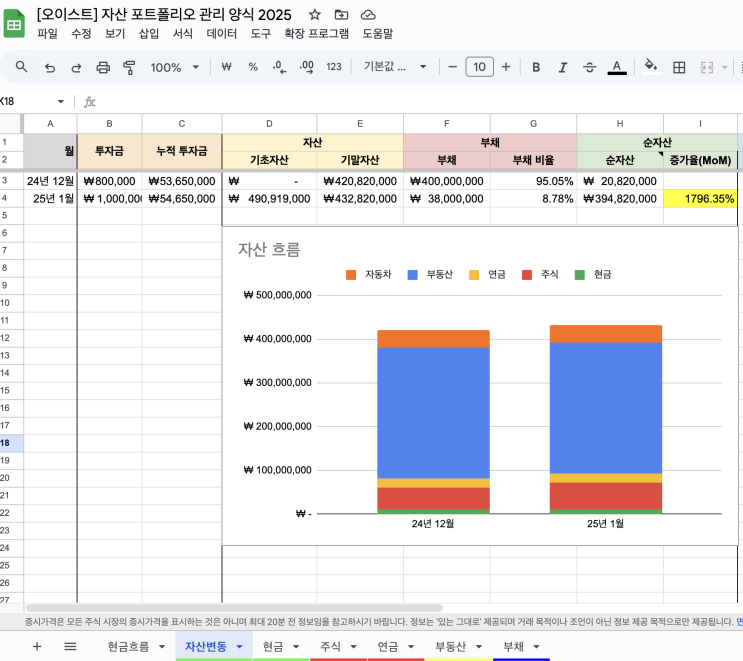Toggle italic formatting

(562, 67)
